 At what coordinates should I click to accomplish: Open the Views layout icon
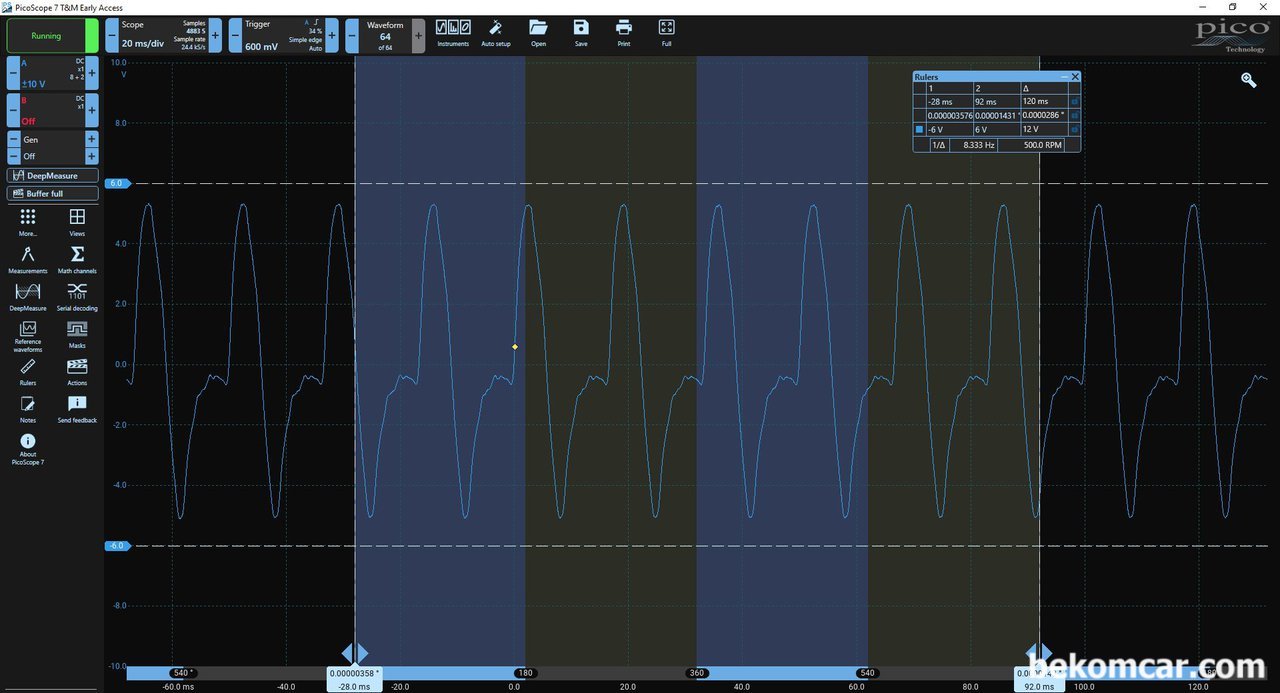coord(77,222)
